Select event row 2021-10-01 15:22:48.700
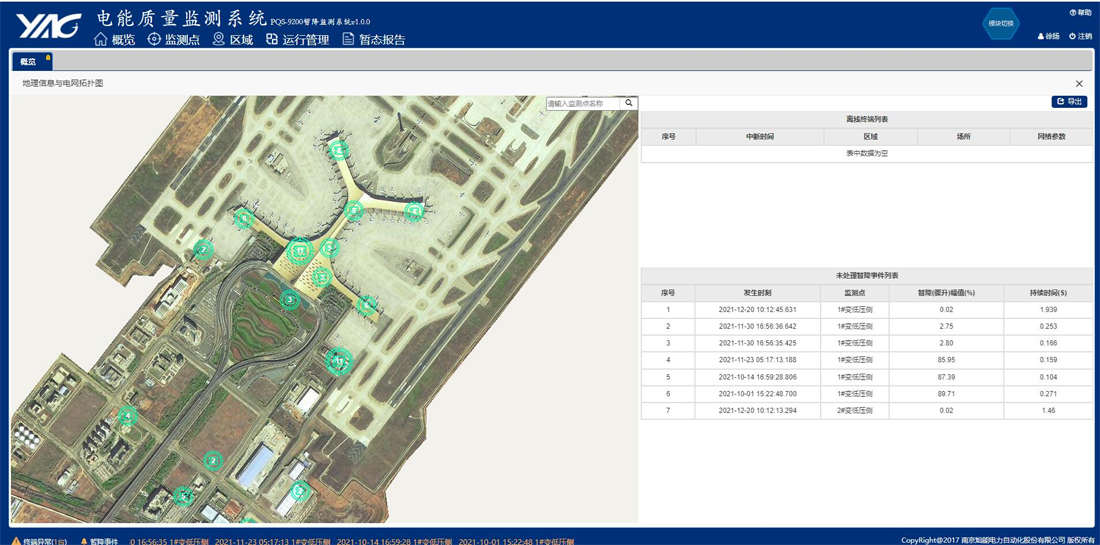Viewport: 1100px width, 545px height. [866, 393]
